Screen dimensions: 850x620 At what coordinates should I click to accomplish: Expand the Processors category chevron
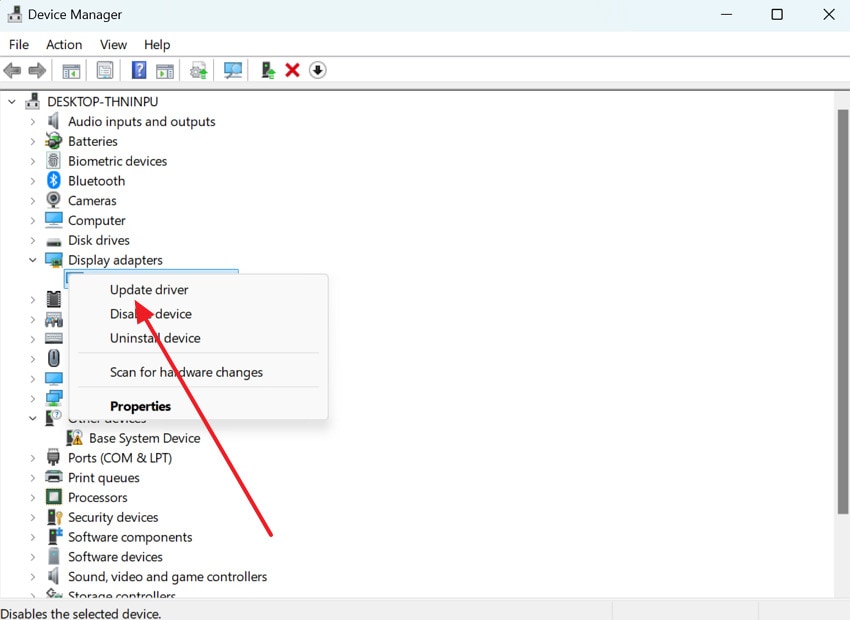33,498
